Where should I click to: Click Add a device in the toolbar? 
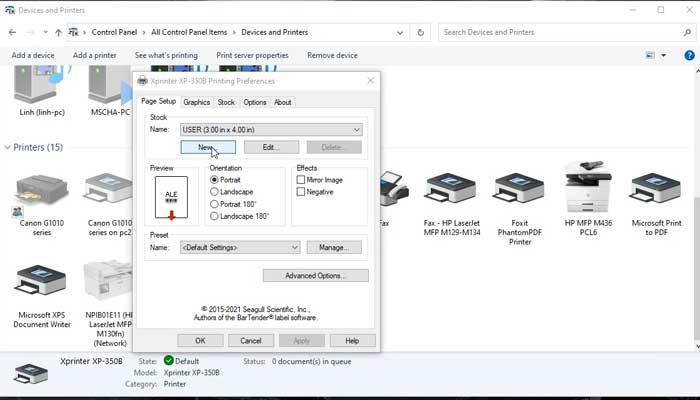33,55
